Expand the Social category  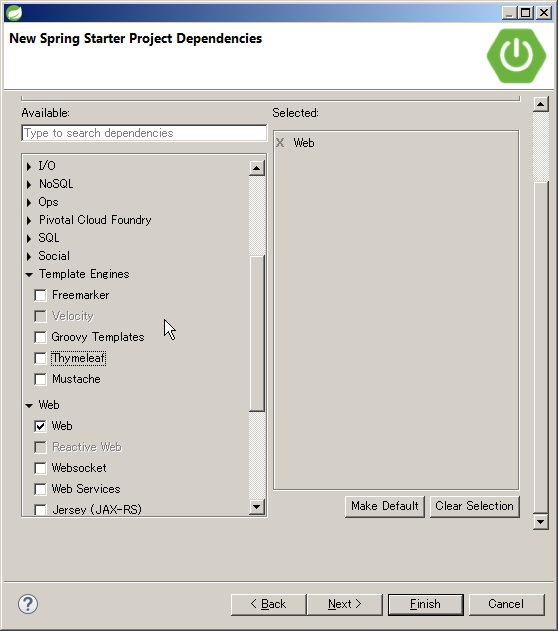click(x=29, y=256)
